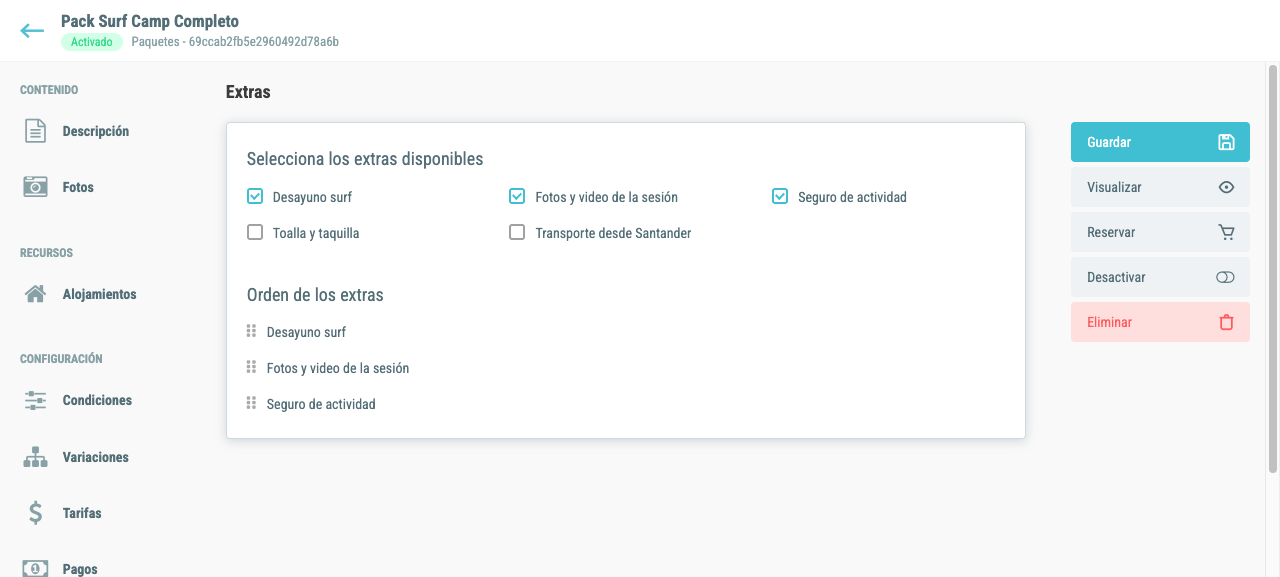Click the Tarifas dollar icon
The height and width of the screenshot is (577, 1280).
(x=35, y=513)
